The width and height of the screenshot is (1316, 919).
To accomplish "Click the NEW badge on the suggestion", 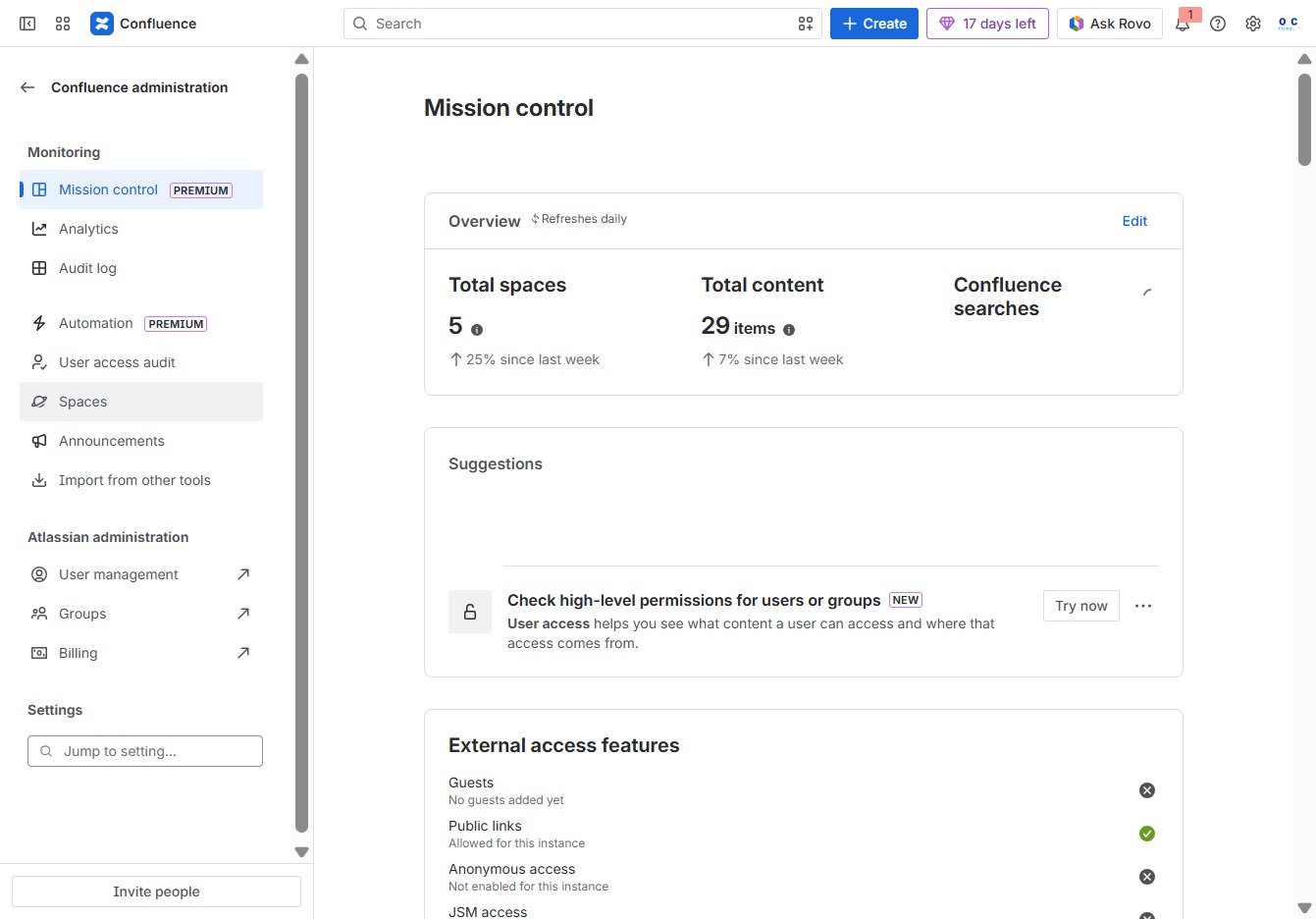I will tap(906, 600).
